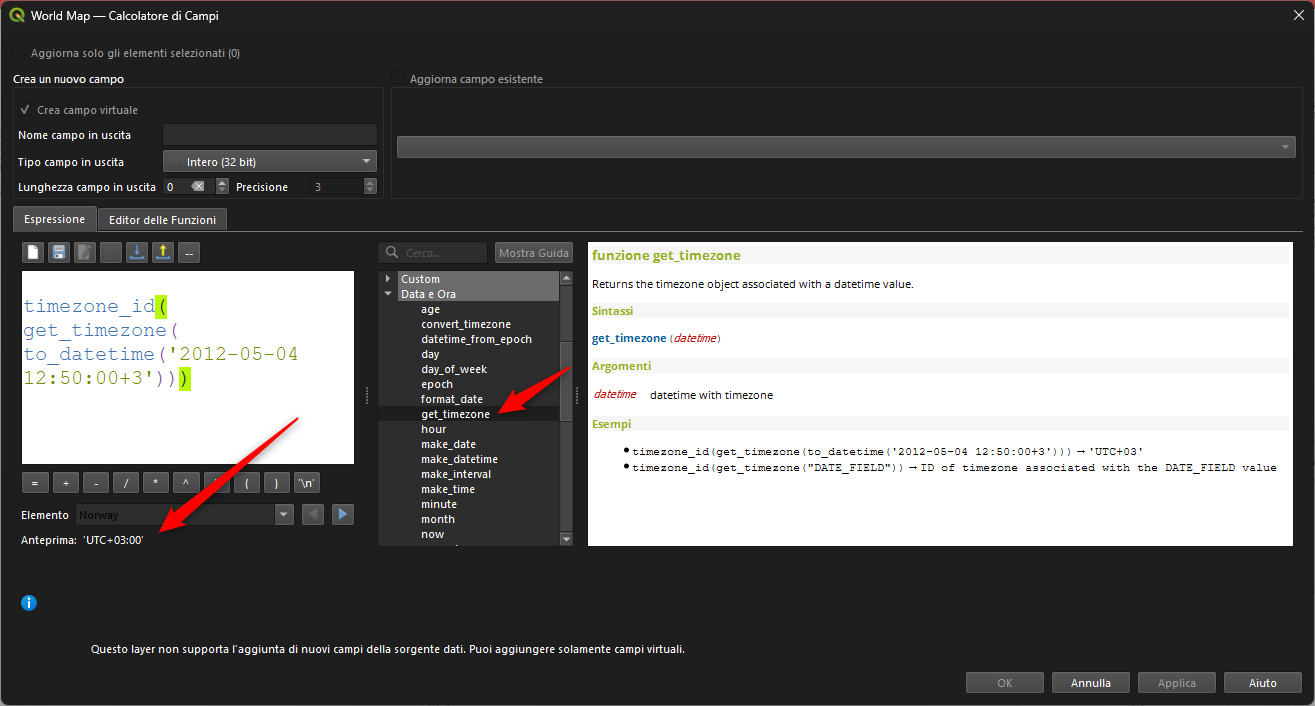Viewport: 1315px width, 706px height.
Task: Select the Espressione tab
Action: point(55,219)
